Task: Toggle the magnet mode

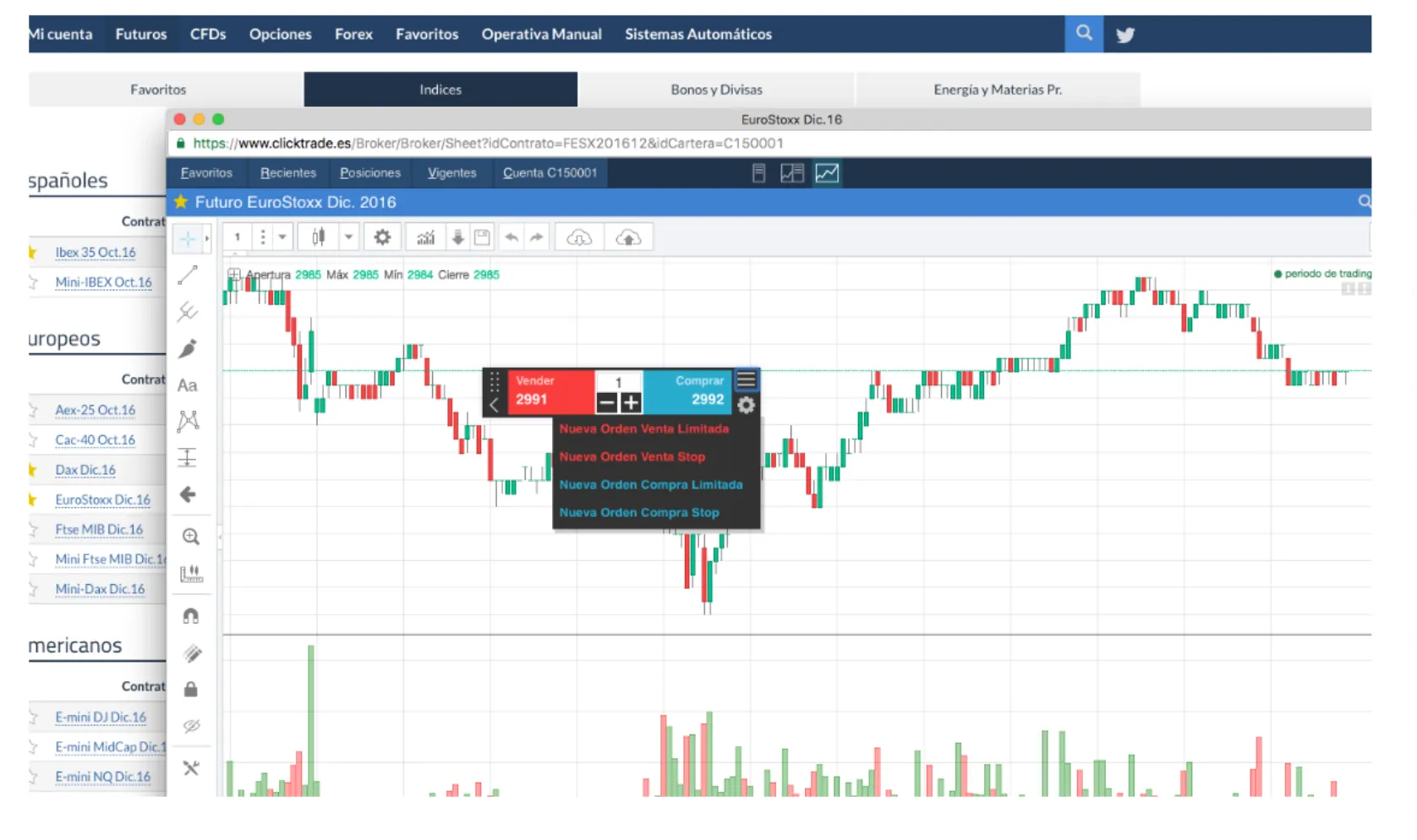Action: 191,616
